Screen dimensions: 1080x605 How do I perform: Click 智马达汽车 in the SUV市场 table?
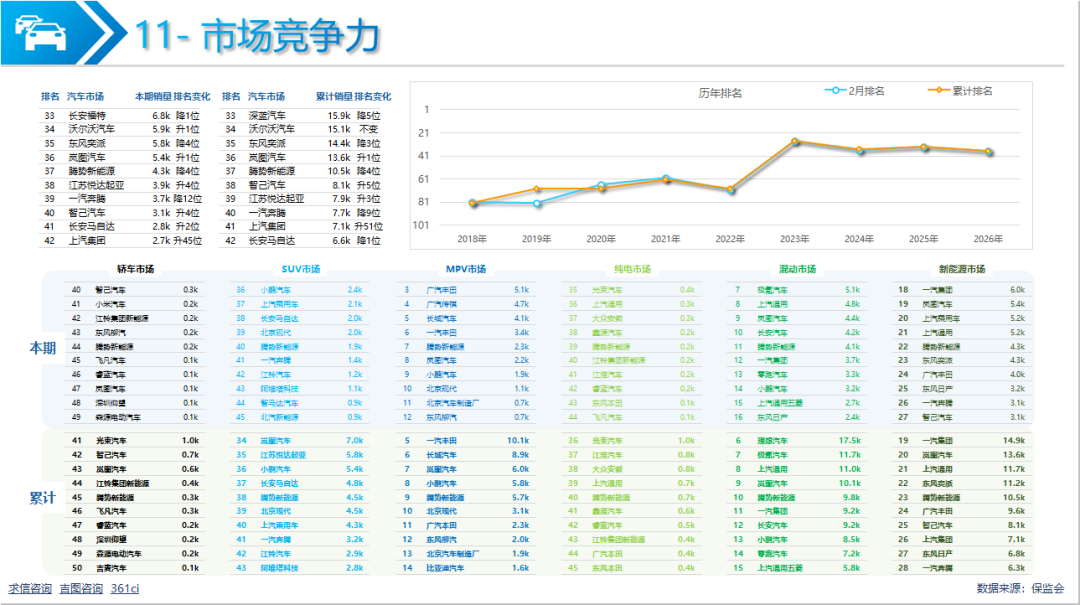pyautogui.click(x=279, y=403)
